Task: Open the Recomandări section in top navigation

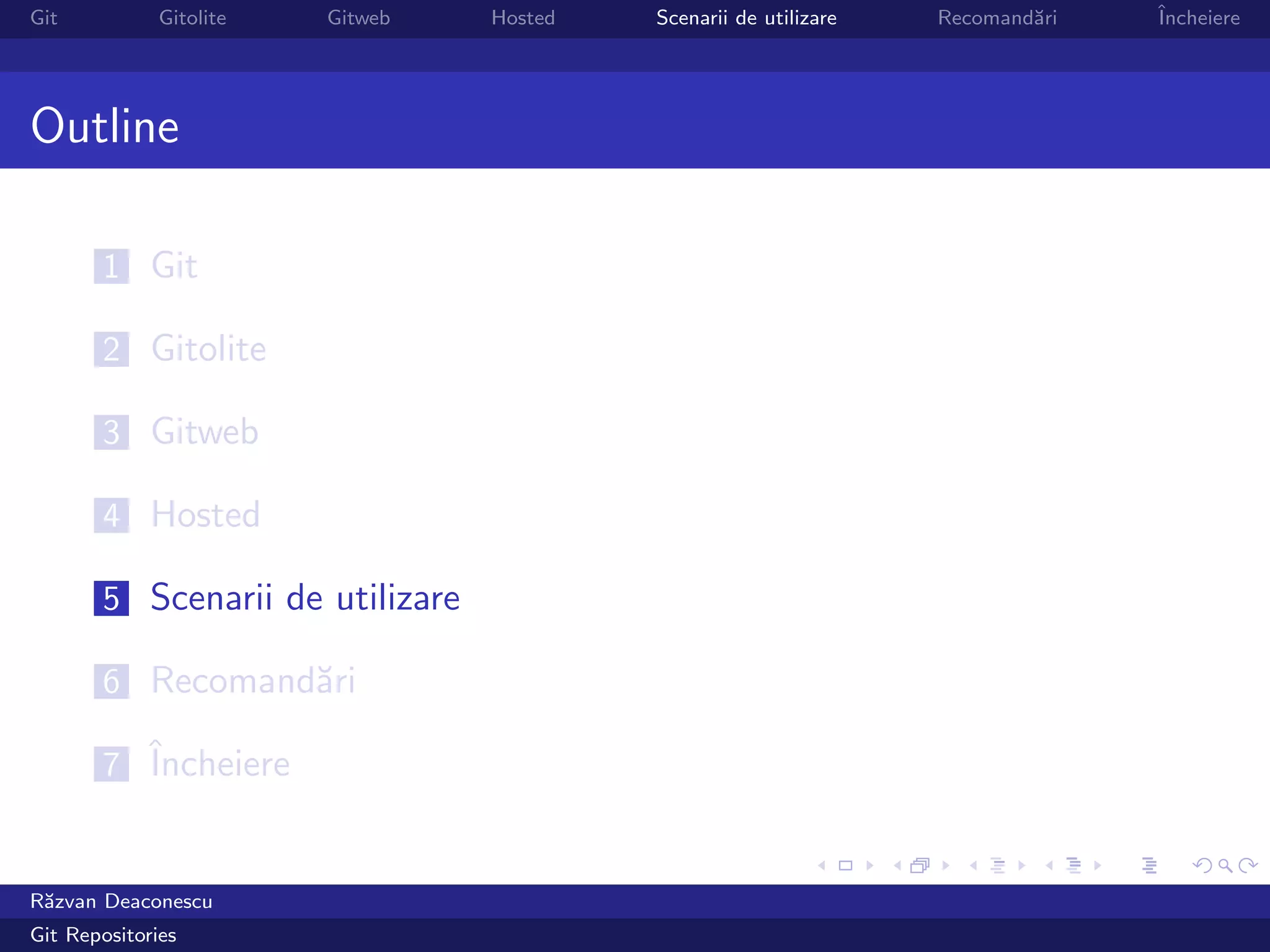Action: pyautogui.click(x=997, y=18)
